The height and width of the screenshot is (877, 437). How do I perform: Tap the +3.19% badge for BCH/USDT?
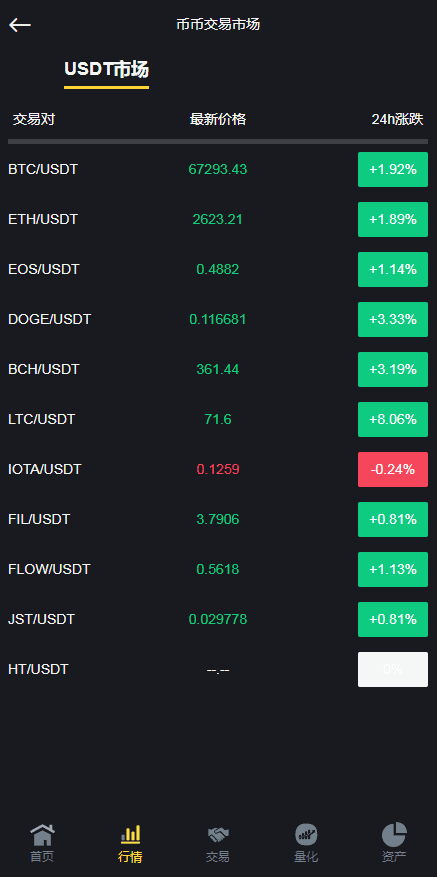click(393, 369)
